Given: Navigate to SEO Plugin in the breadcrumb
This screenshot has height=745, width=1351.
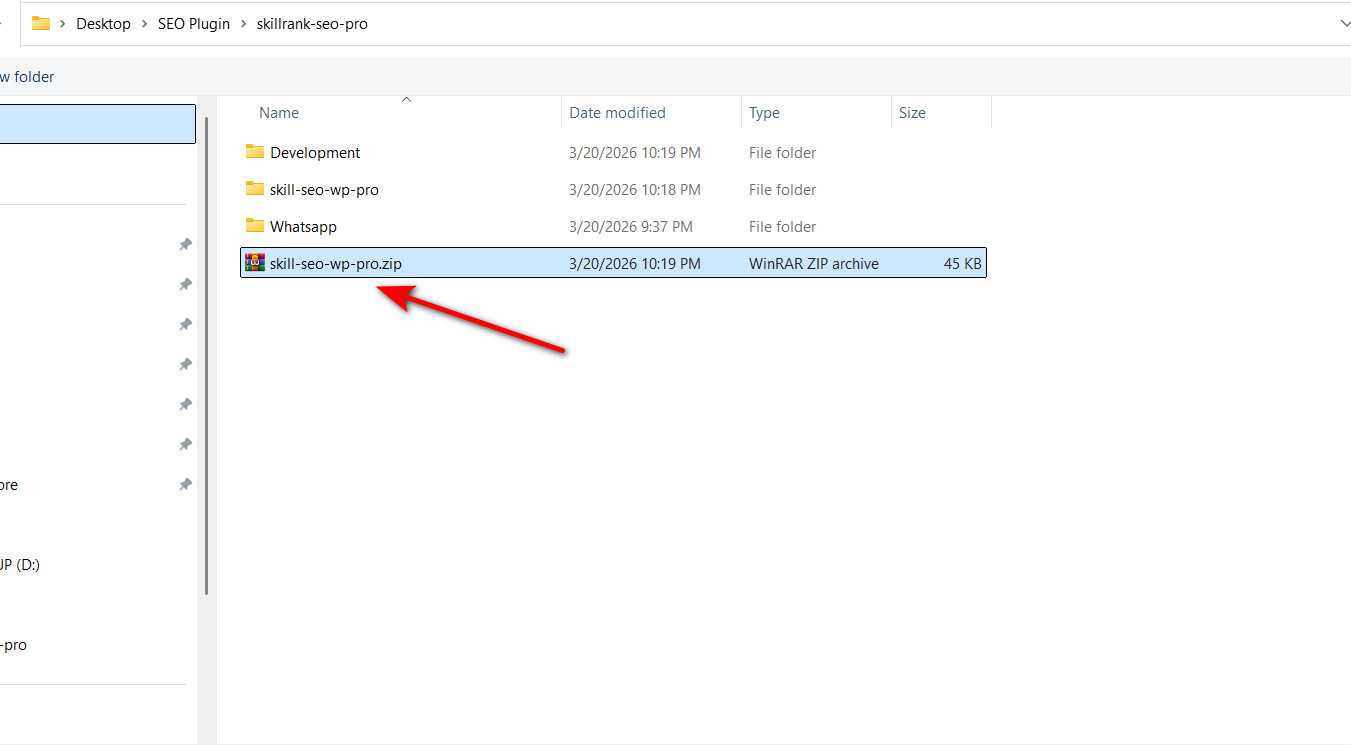Looking at the screenshot, I should (x=193, y=24).
